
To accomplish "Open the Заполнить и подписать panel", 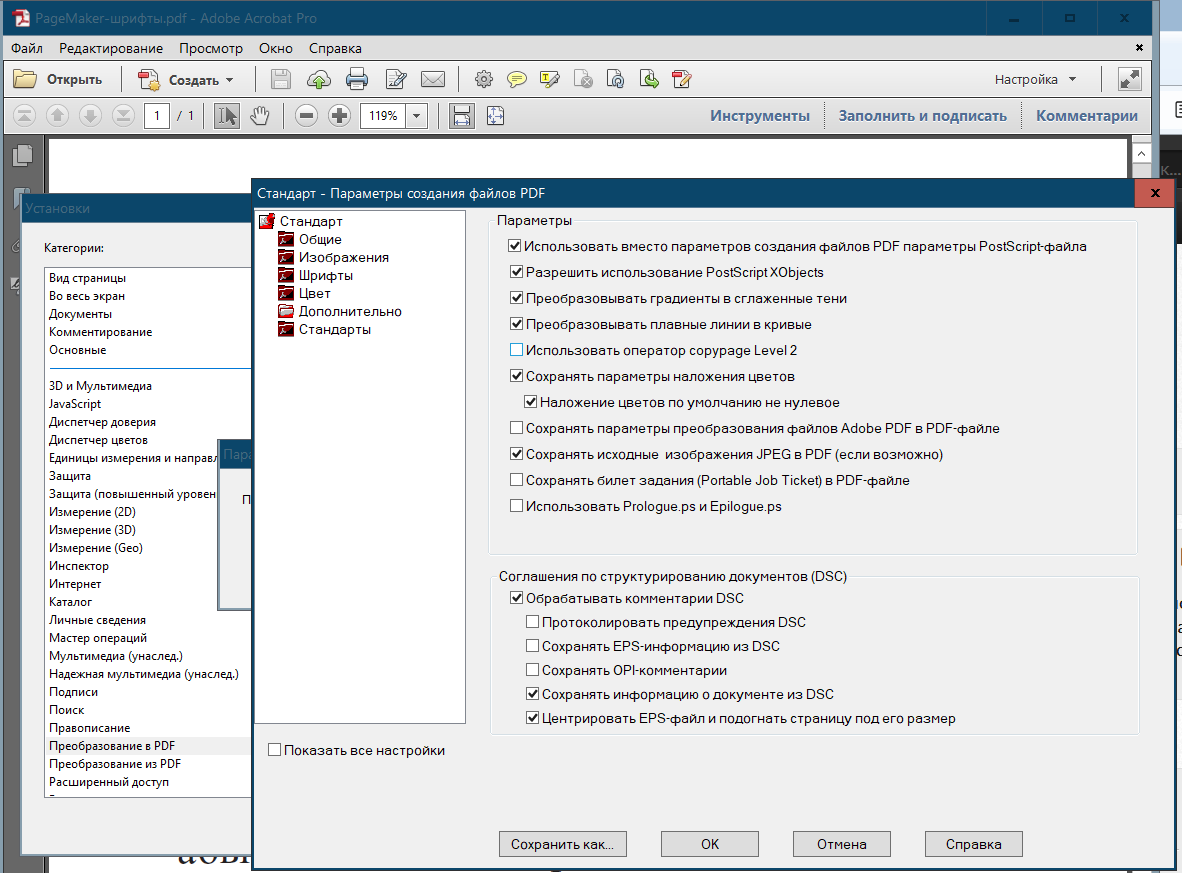I will 923,115.
